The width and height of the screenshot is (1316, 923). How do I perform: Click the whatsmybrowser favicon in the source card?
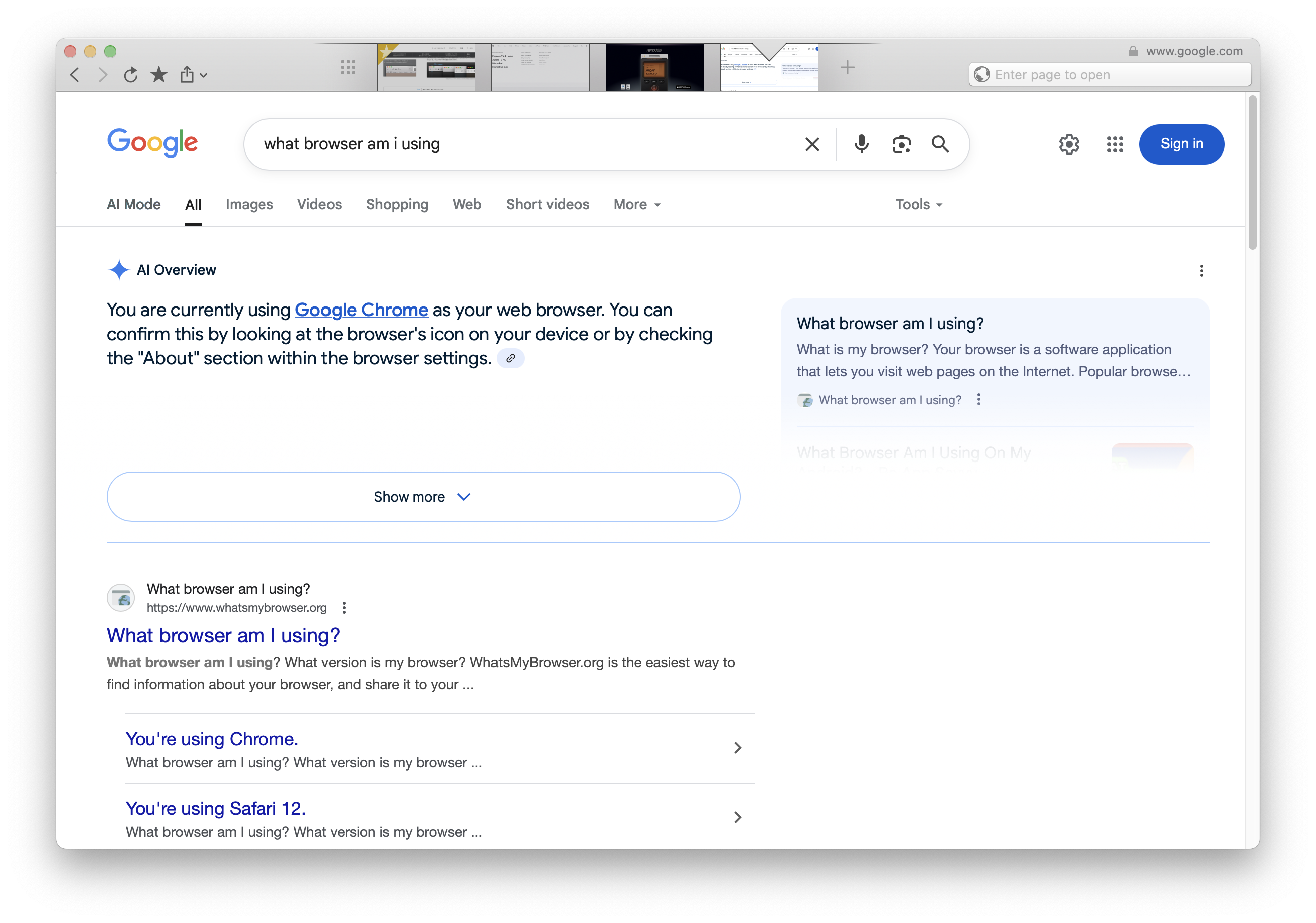click(805, 400)
